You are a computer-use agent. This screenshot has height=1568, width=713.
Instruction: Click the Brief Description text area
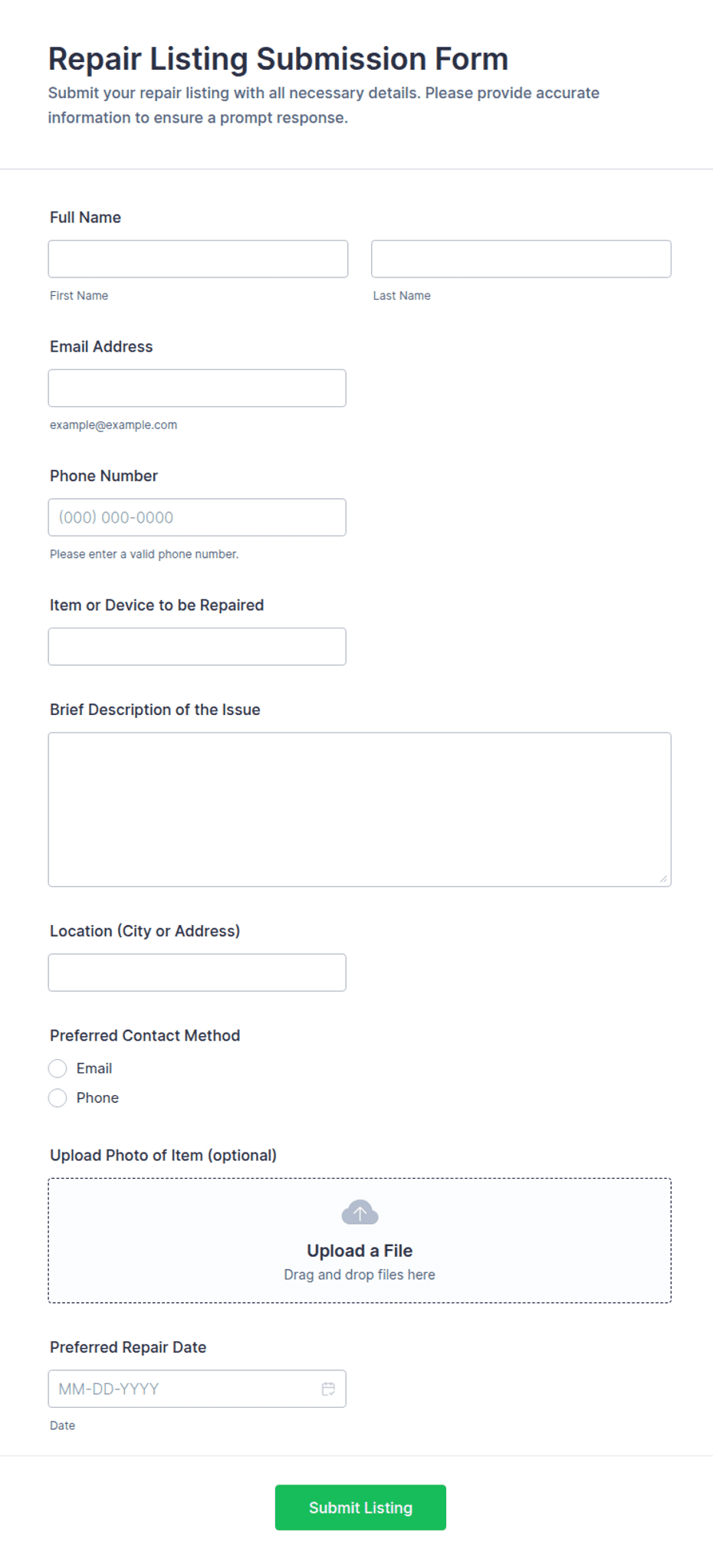(x=360, y=809)
